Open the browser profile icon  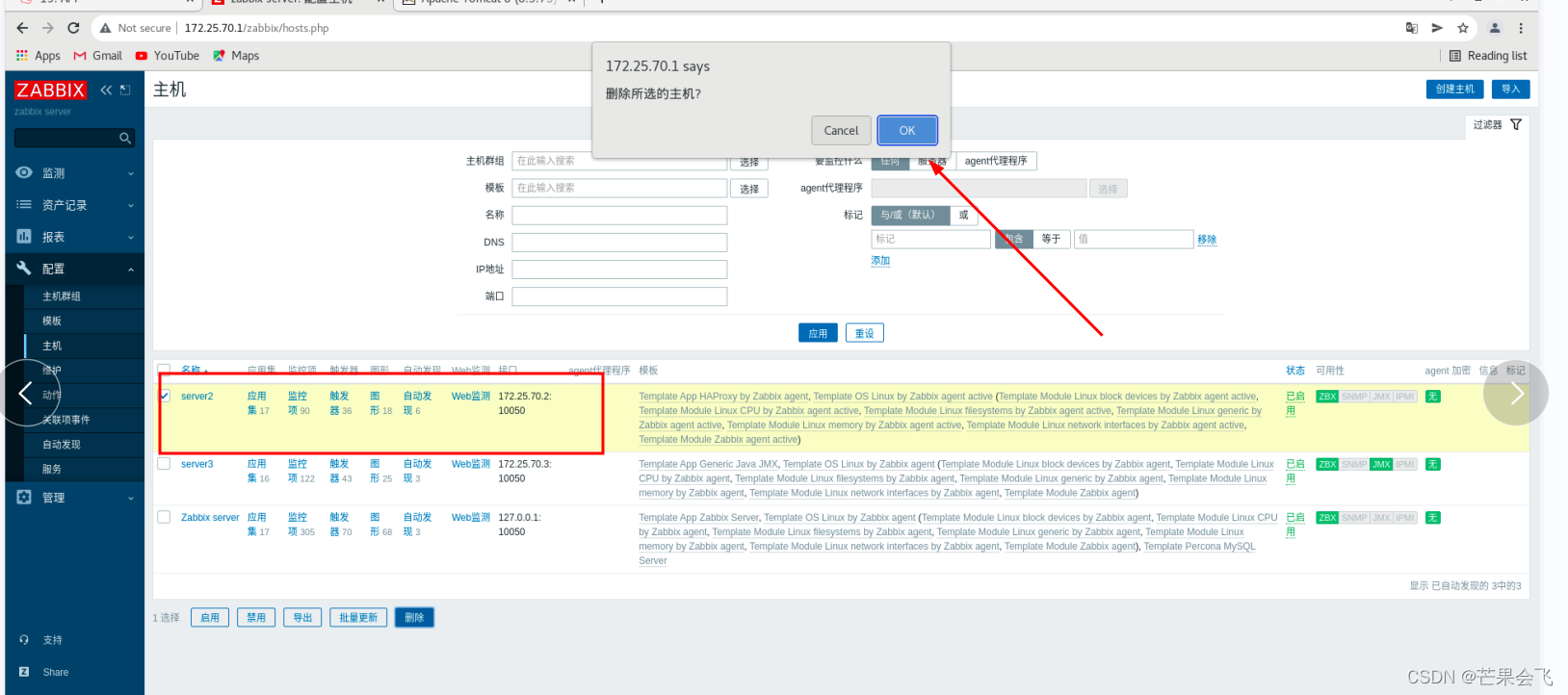(x=1495, y=28)
